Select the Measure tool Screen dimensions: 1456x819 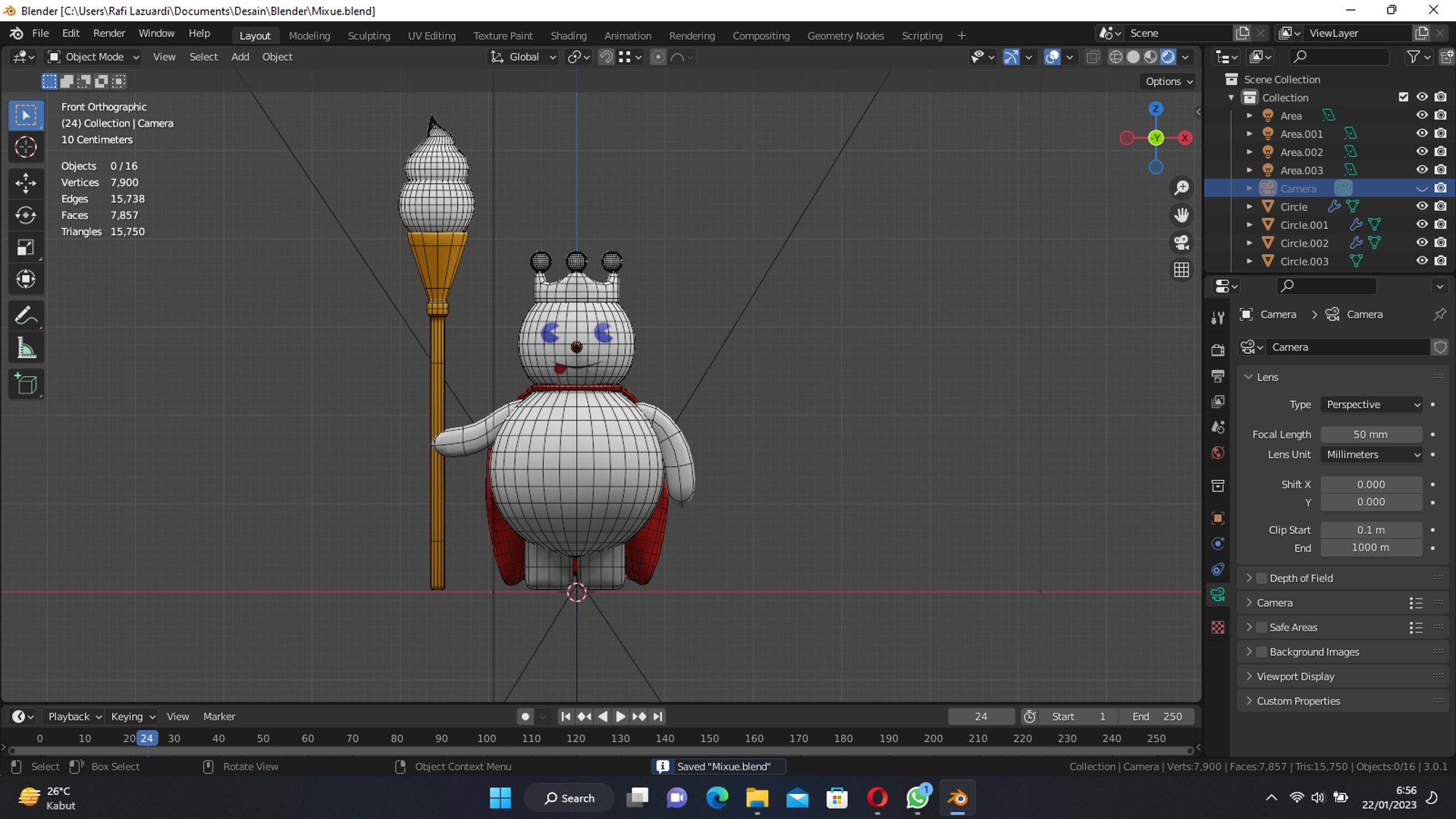pos(26,348)
